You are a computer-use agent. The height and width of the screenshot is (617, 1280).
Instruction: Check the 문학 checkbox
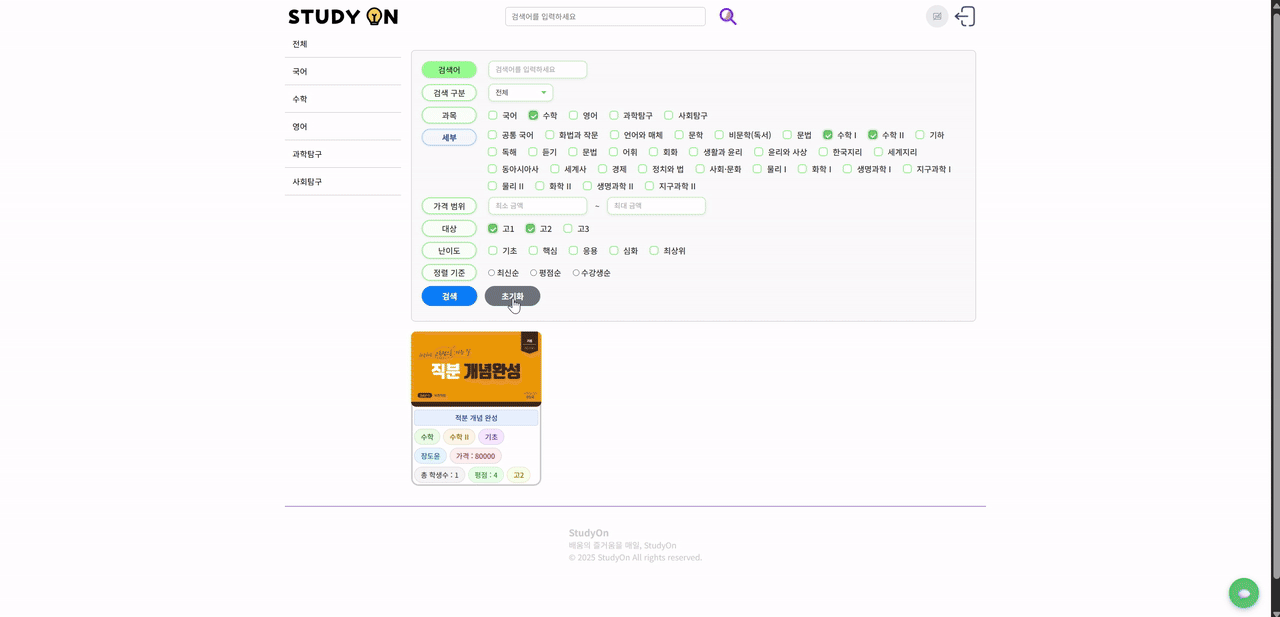[x=679, y=134]
